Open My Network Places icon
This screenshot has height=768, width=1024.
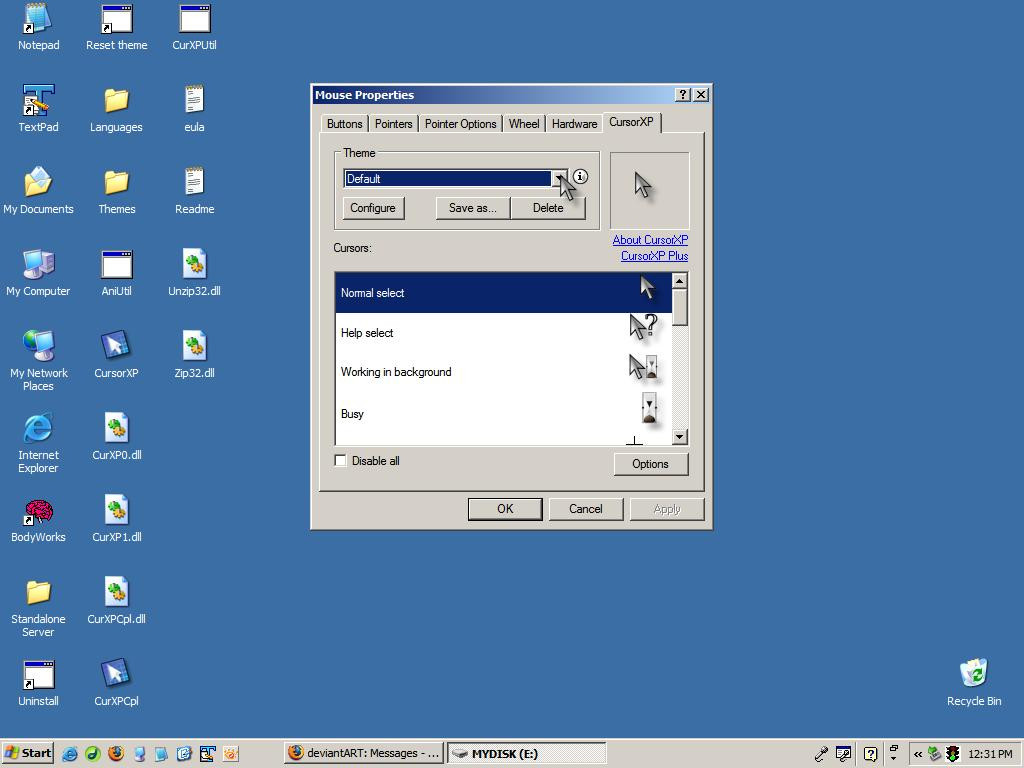[x=38, y=360]
